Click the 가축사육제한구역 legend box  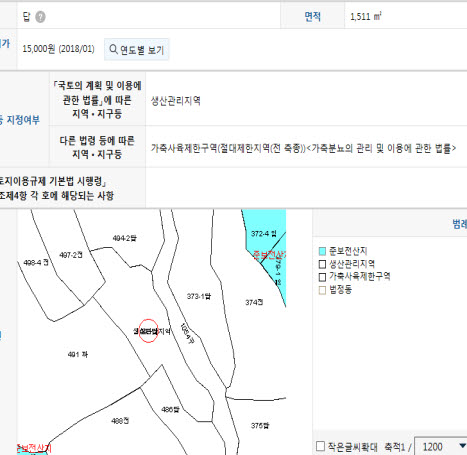point(322,277)
